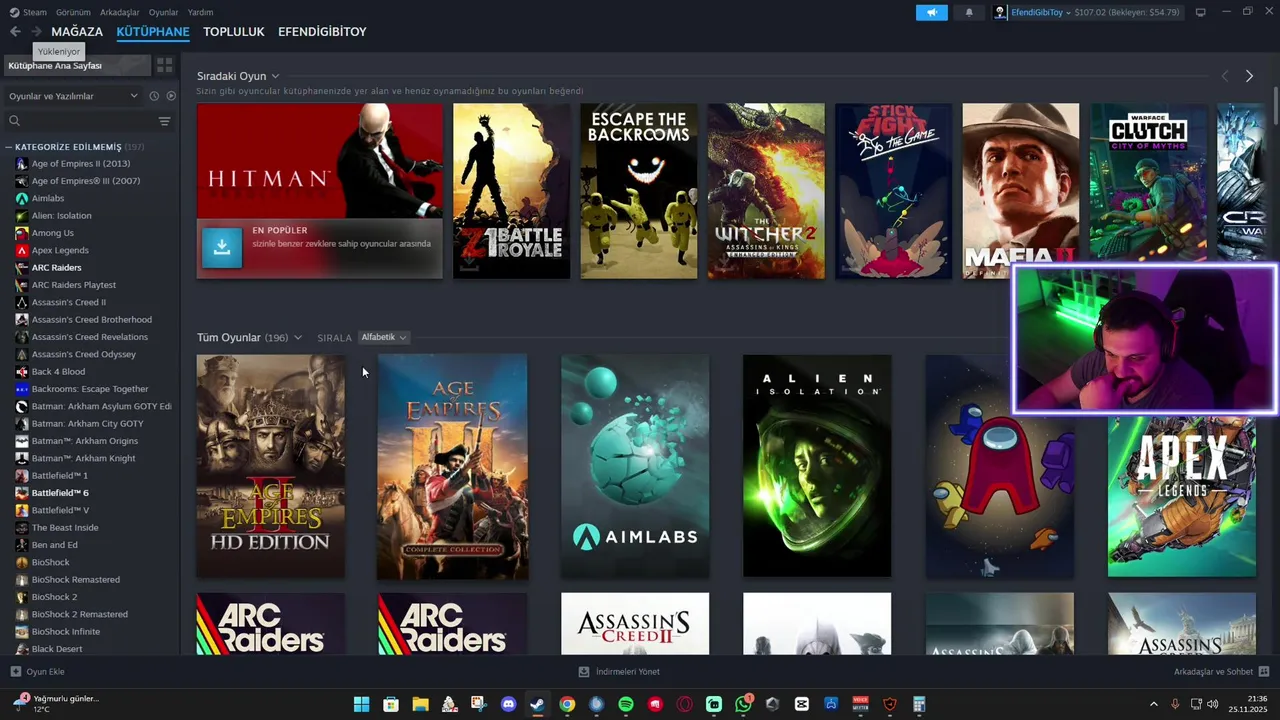This screenshot has height=720, width=1280.
Task: Open the Warface Clutch cover
Action: pyautogui.click(x=1149, y=183)
